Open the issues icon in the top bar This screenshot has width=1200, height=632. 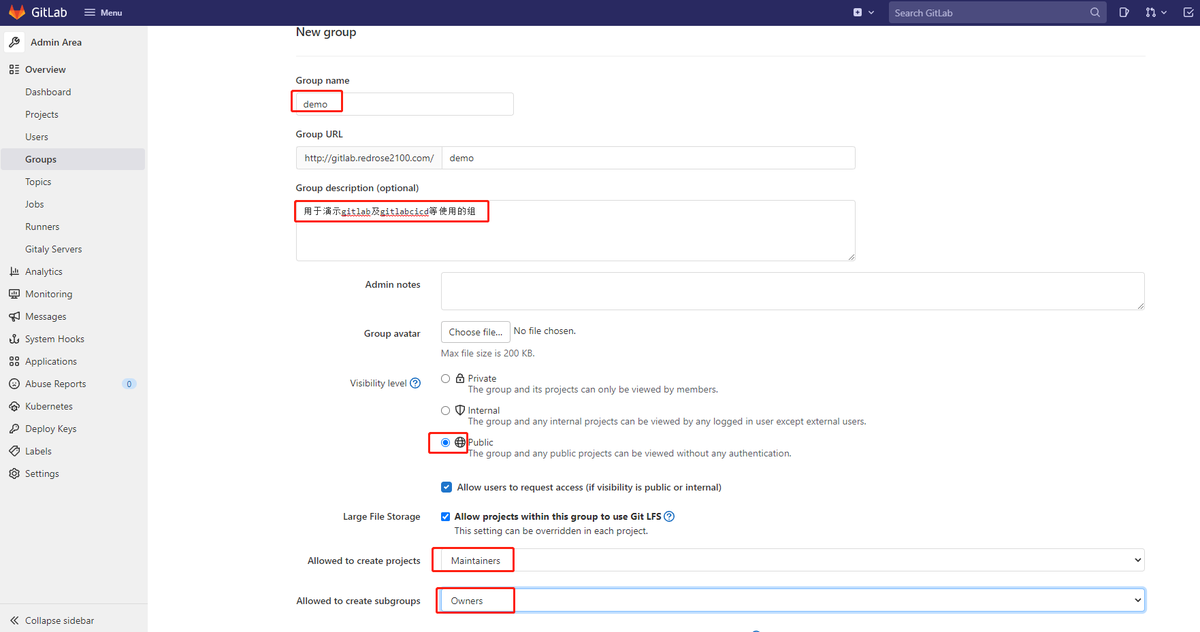[x=1124, y=13]
